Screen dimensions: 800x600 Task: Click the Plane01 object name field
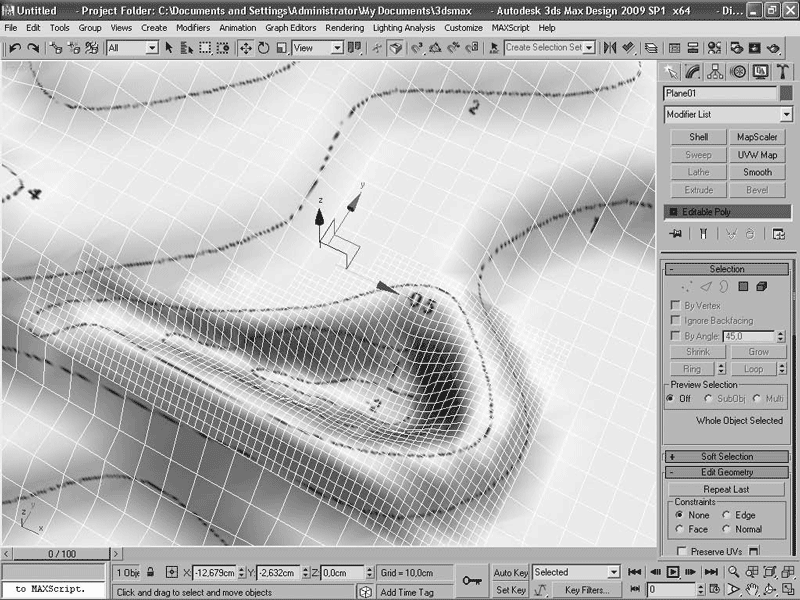point(720,93)
